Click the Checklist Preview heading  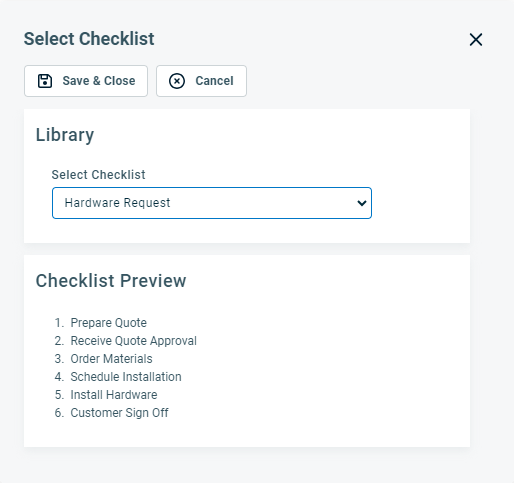(111, 280)
